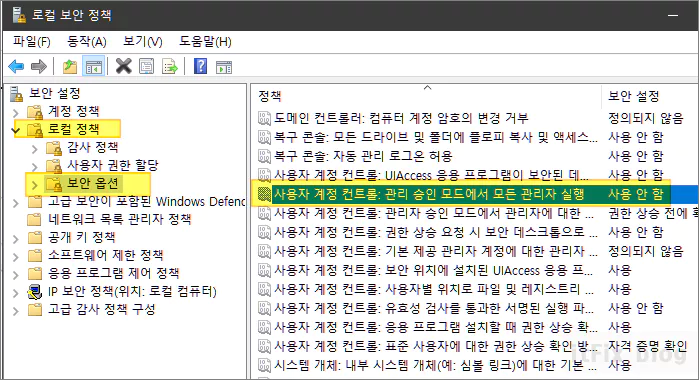Select 네트워크 목록 관리자 정책 folder
Viewport: 699px width, 380px height.
point(119,219)
